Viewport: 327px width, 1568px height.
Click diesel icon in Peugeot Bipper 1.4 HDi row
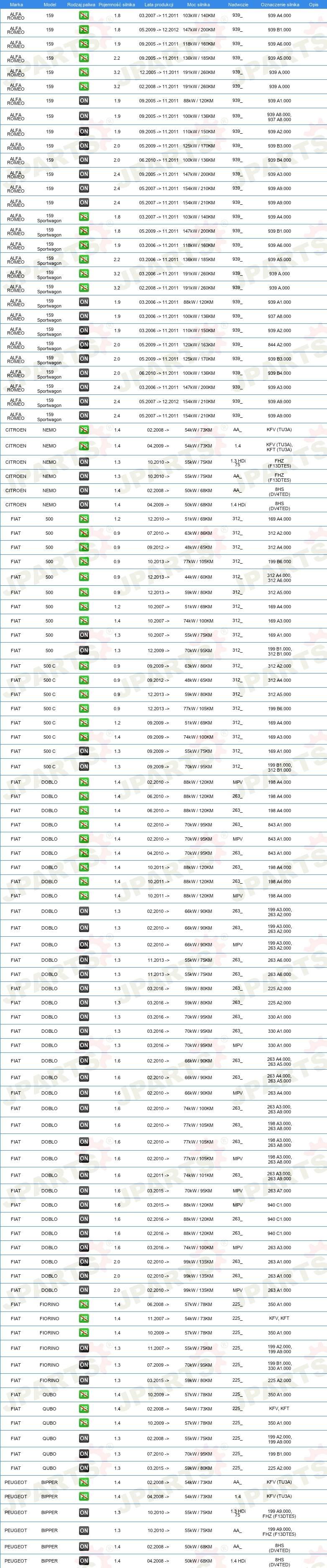tap(84, 1561)
